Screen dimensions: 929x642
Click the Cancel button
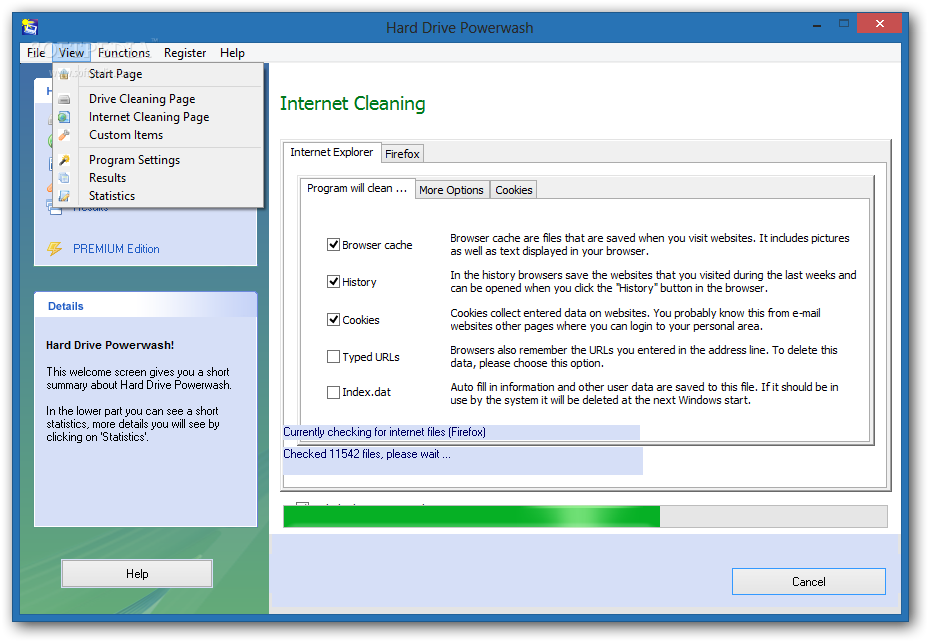tap(809, 582)
